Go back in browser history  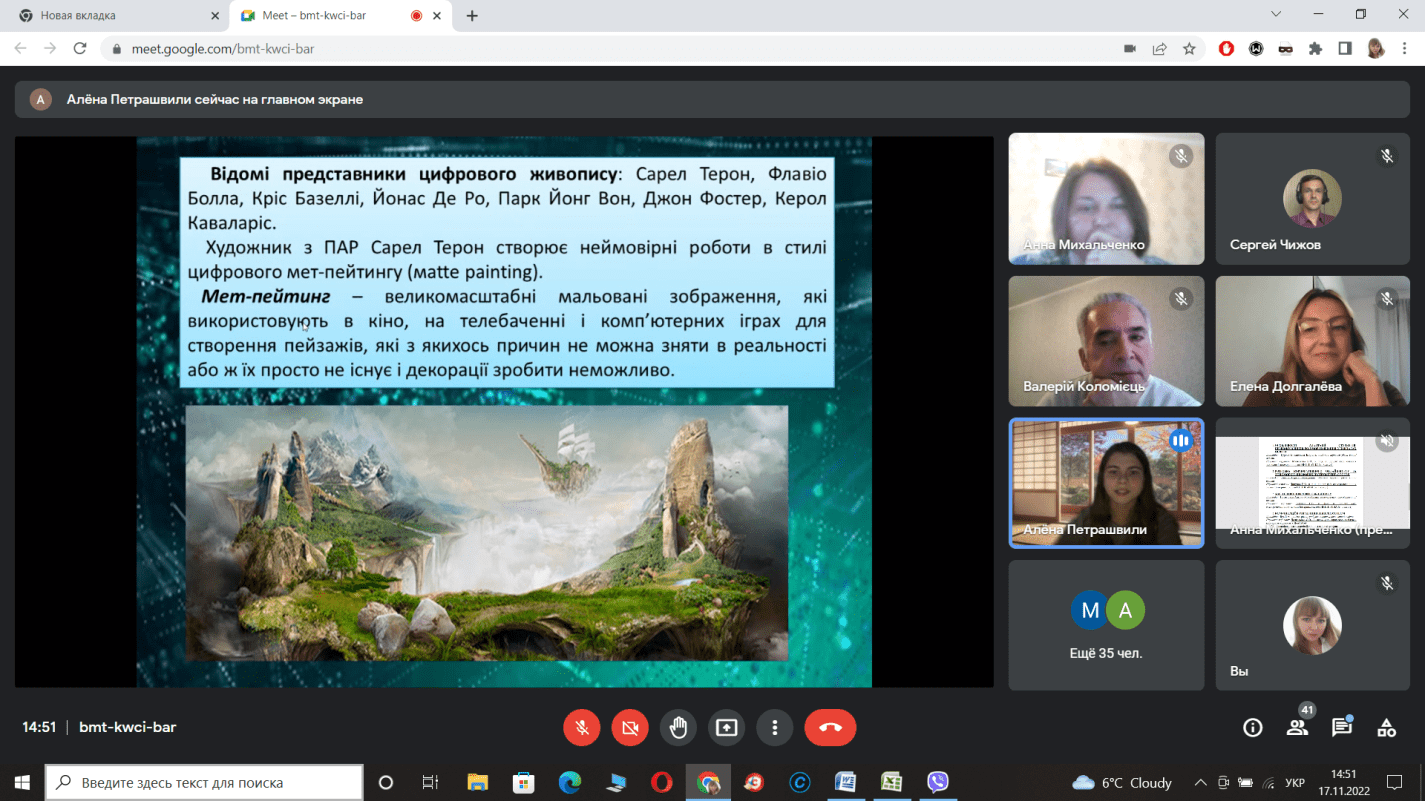point(21,48)
